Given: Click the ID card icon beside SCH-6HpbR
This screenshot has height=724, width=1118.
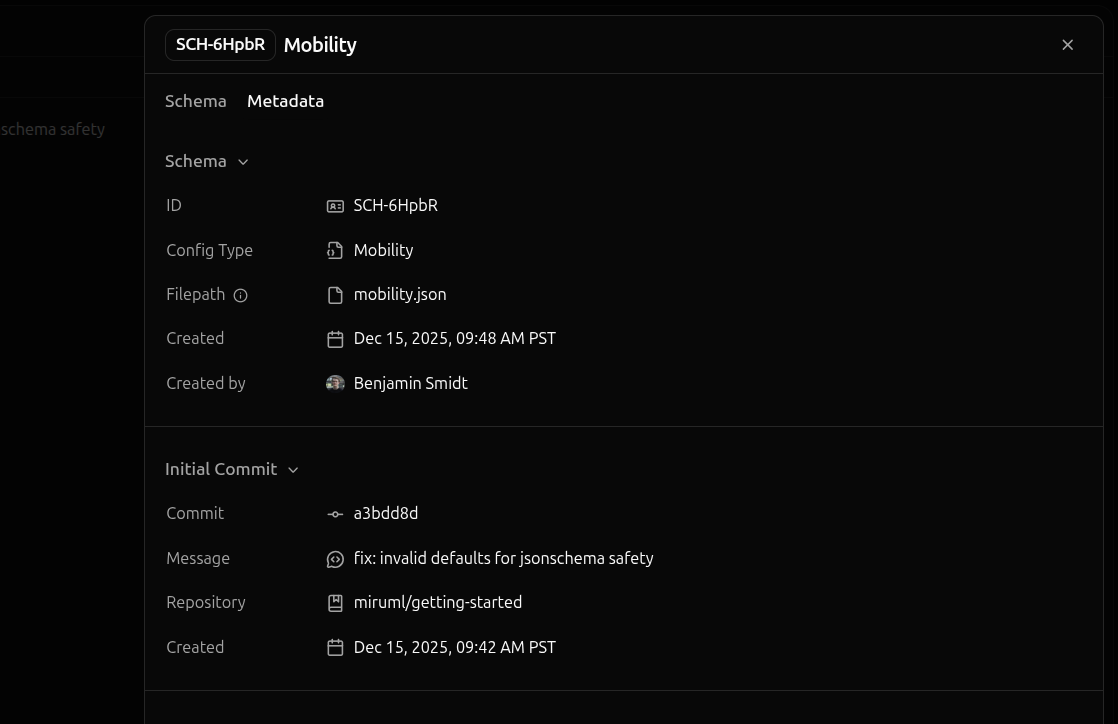Looking at the screenshot, I should (335, 206).
